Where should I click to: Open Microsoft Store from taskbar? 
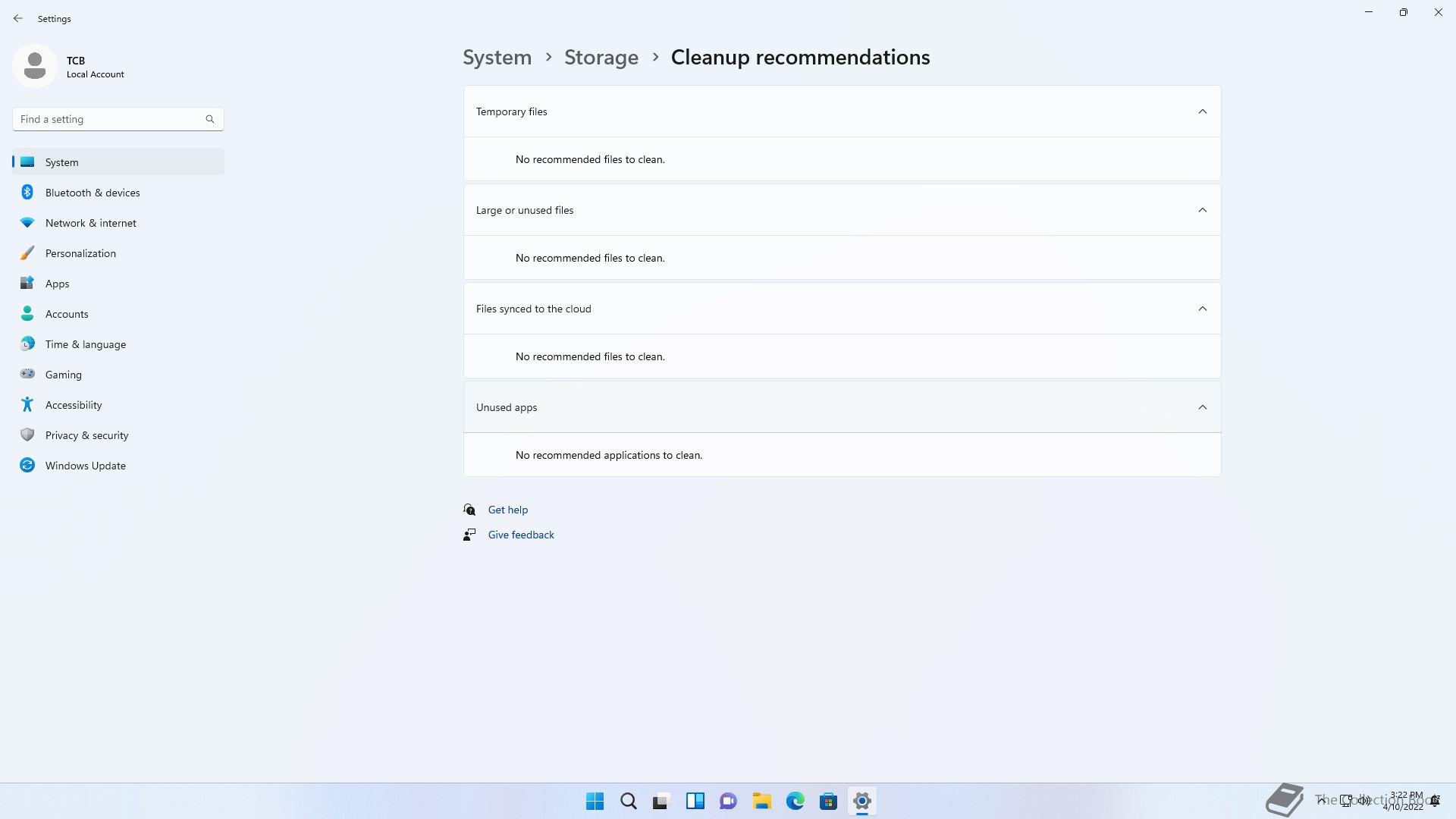coord(829,801)
